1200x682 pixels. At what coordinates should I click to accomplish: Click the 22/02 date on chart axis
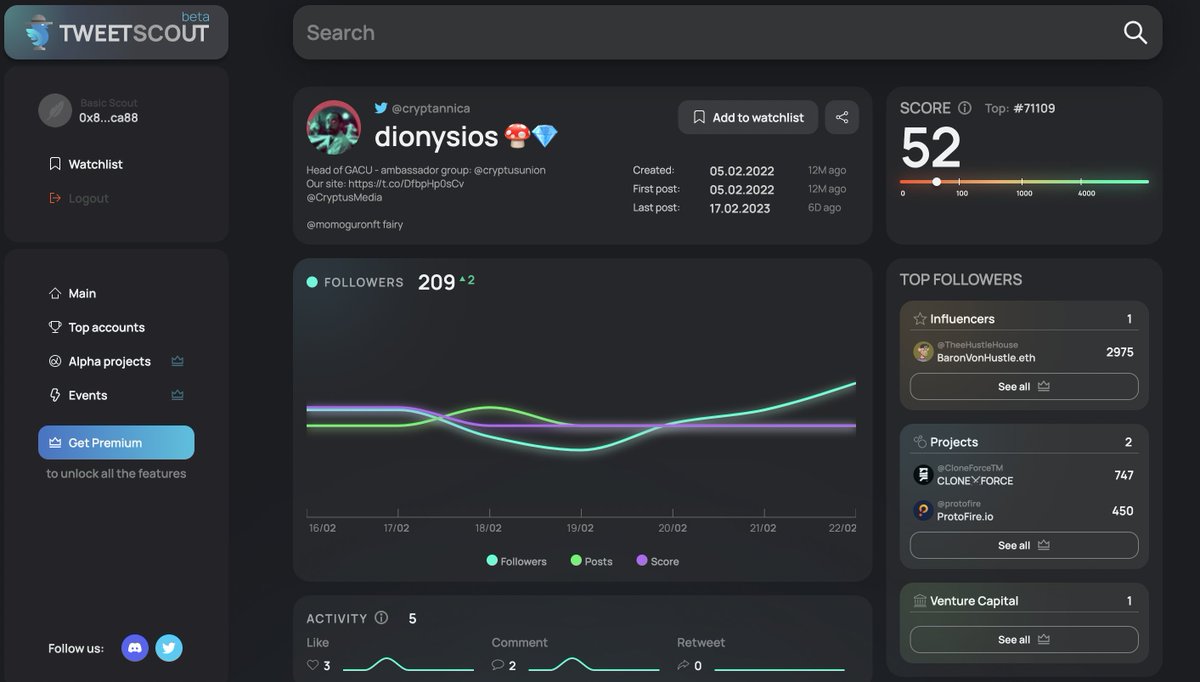point(843,528)
